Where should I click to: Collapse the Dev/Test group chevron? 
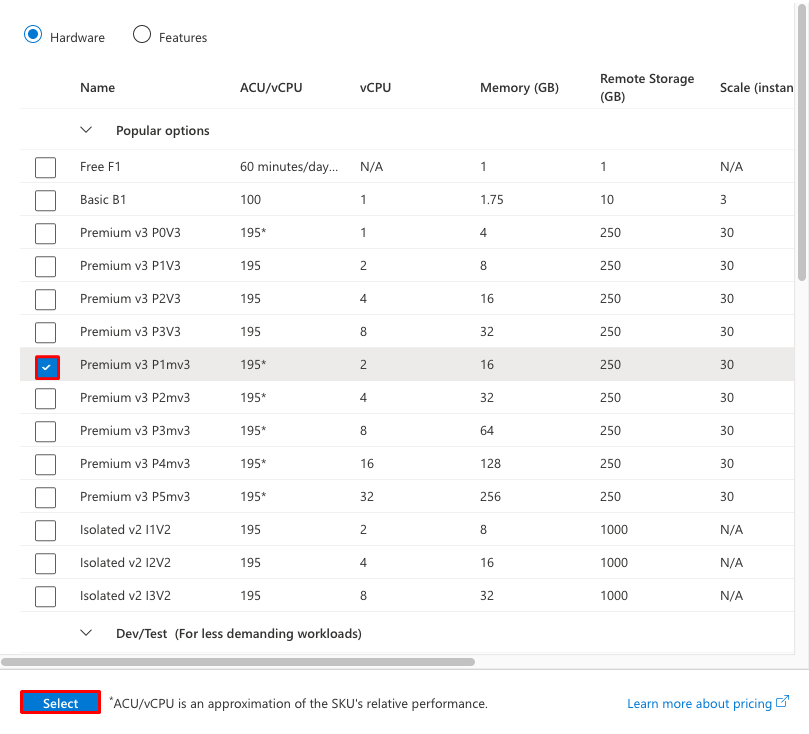[x=87, y=633]
